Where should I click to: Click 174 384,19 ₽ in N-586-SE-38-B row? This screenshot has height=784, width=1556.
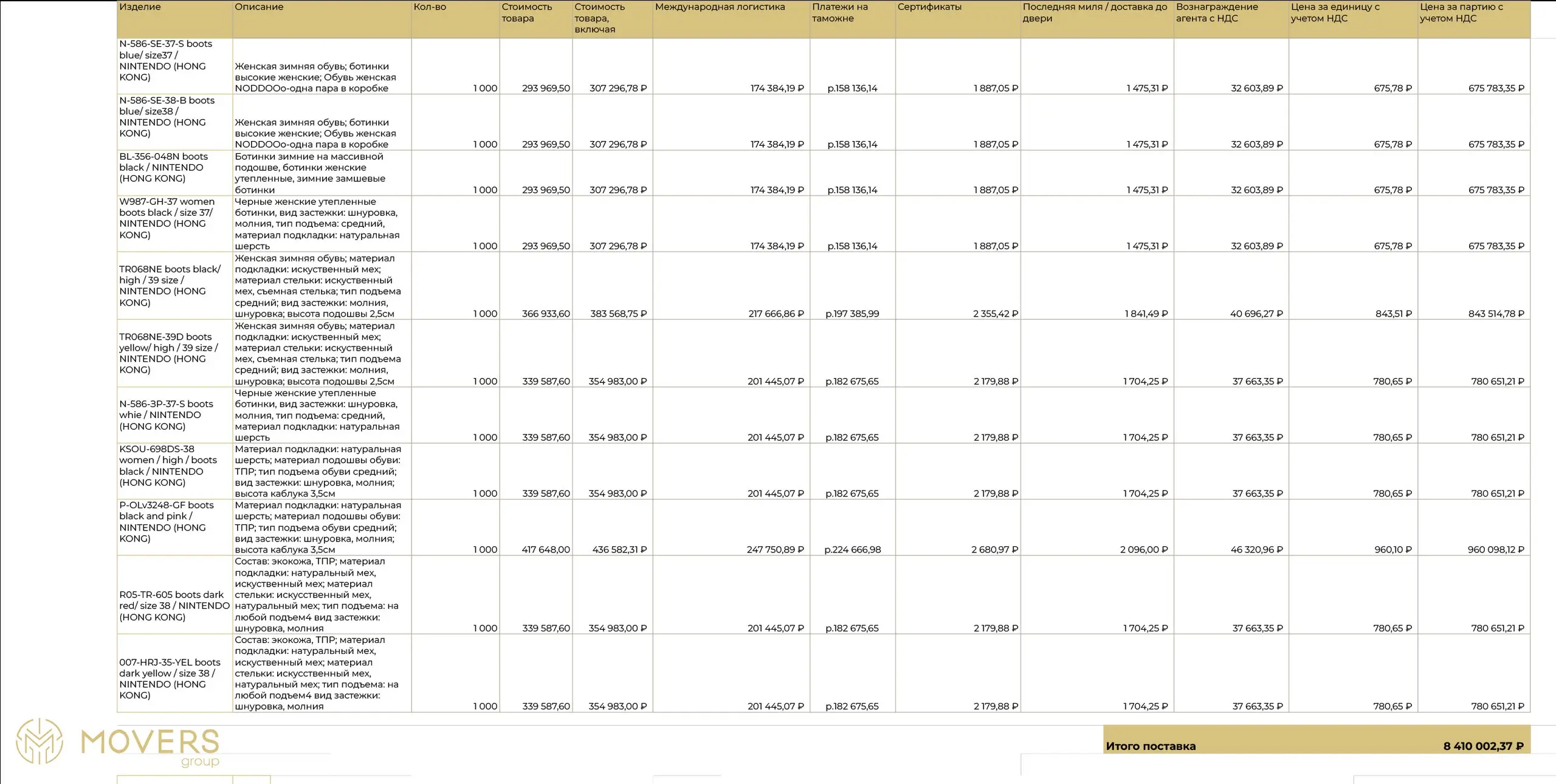click(777, 145)
